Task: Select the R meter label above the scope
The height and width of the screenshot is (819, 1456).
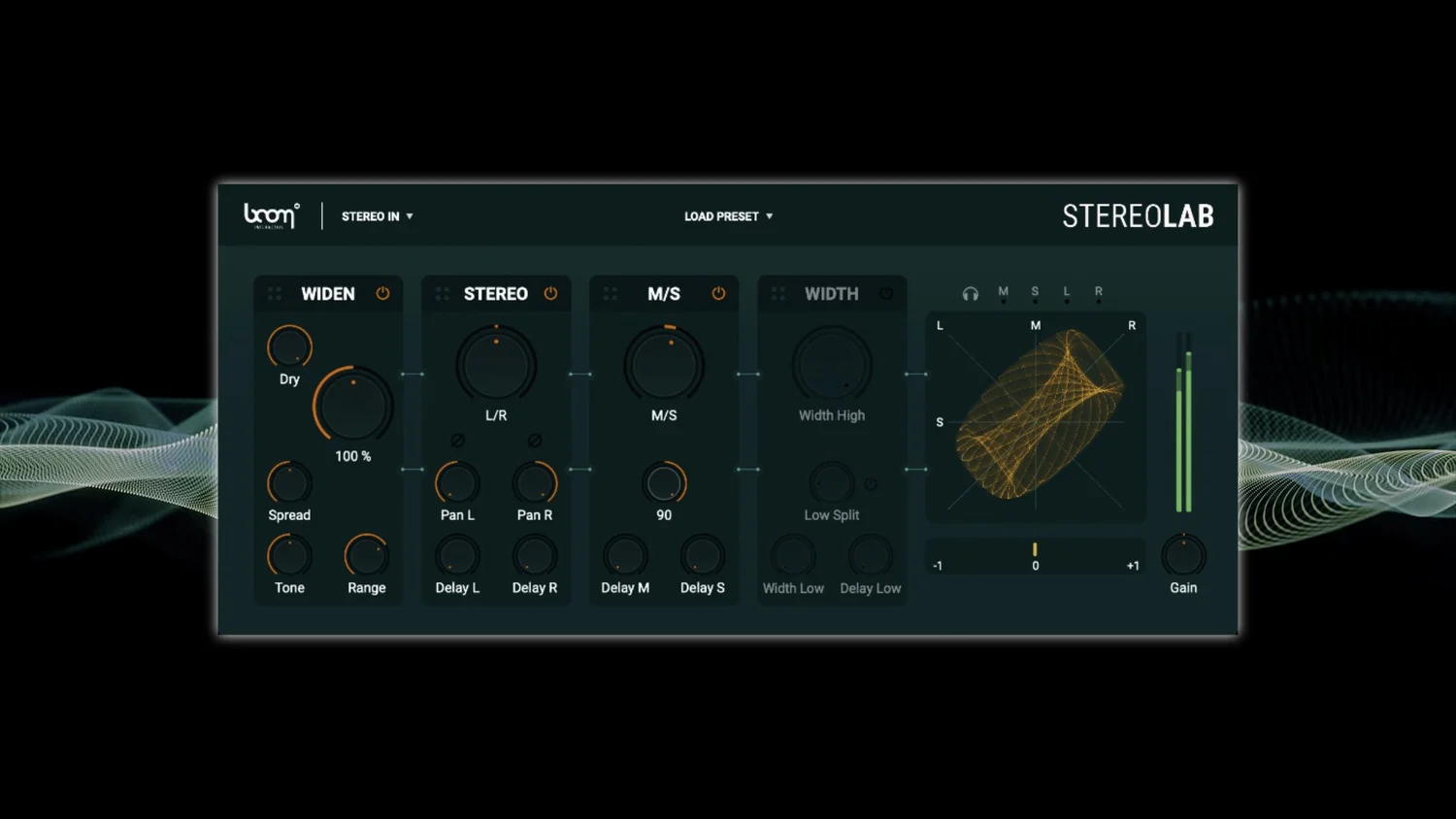Action: [x=1098, y=290]
